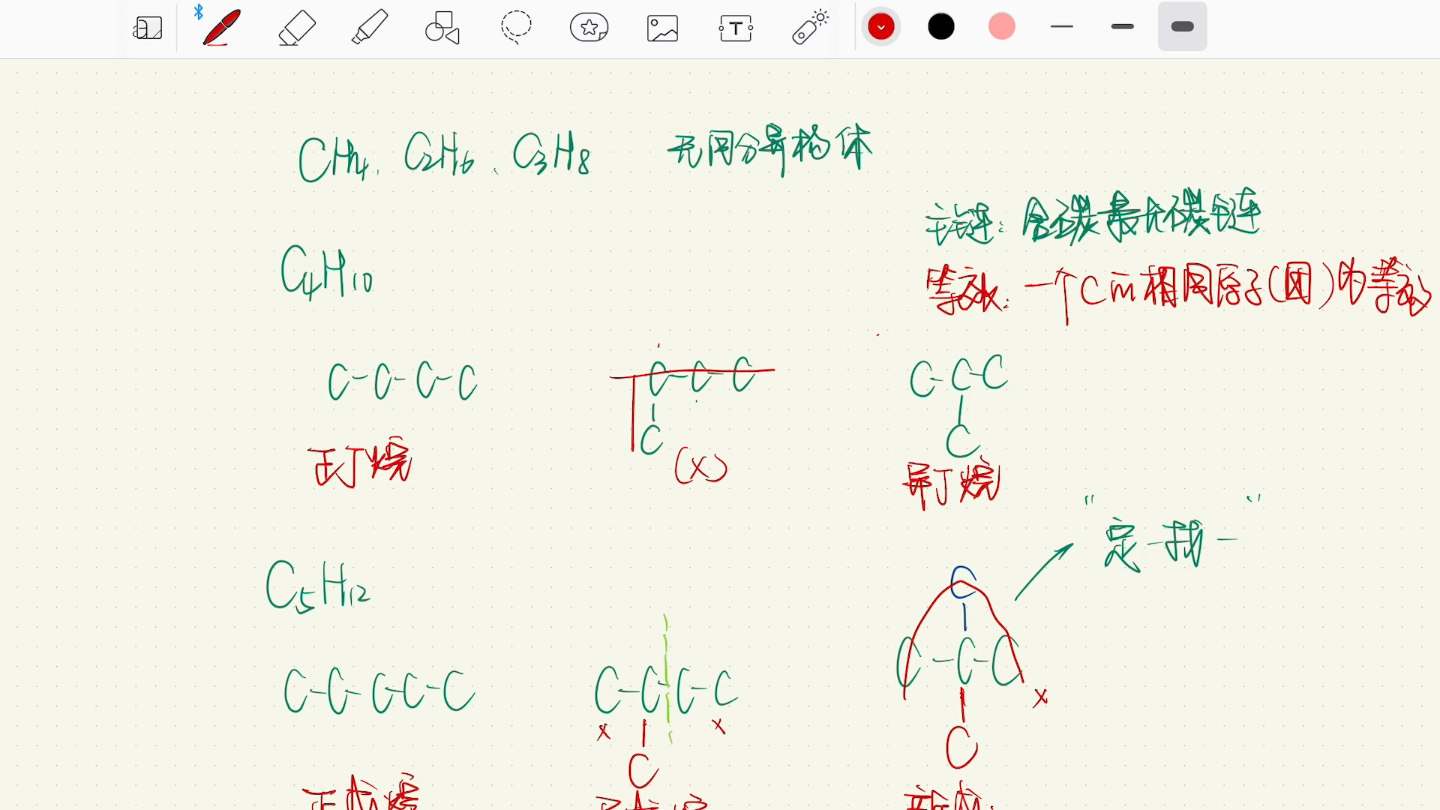The width and height of the screenshot is (1440, 810).
Task: Select the Lasso selection tool
Action: point(516,28)
